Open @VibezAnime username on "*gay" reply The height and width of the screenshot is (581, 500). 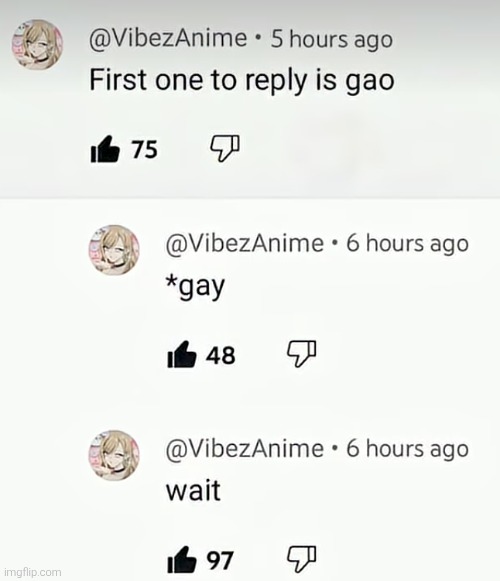245,243
